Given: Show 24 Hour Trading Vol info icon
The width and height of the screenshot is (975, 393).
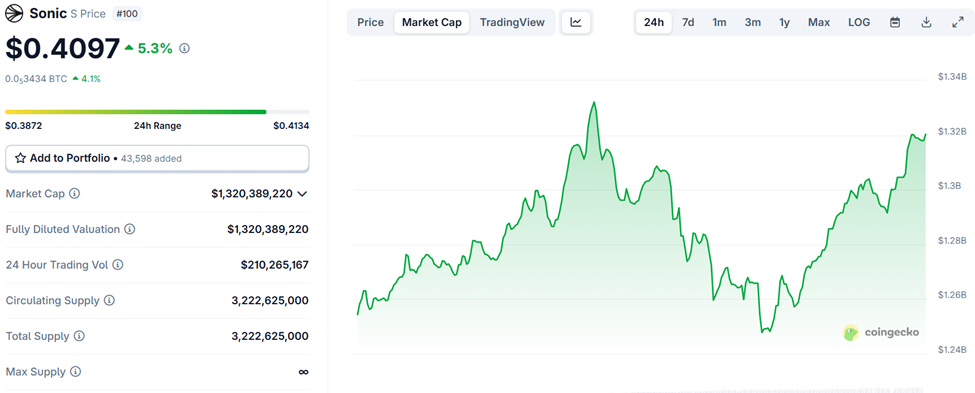Looking at the screenshot, I should [118, 264].
